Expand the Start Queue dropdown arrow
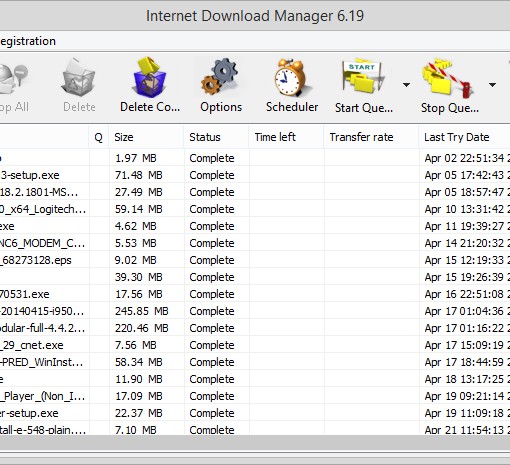The width and height of the screenshot is (510, 465). pyautogui.click(x=406, y=85)
